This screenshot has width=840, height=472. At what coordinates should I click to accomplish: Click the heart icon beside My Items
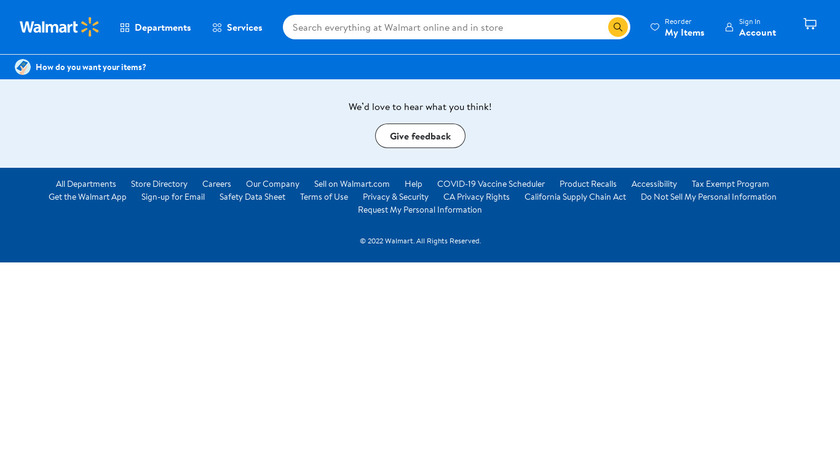point(655,27)
